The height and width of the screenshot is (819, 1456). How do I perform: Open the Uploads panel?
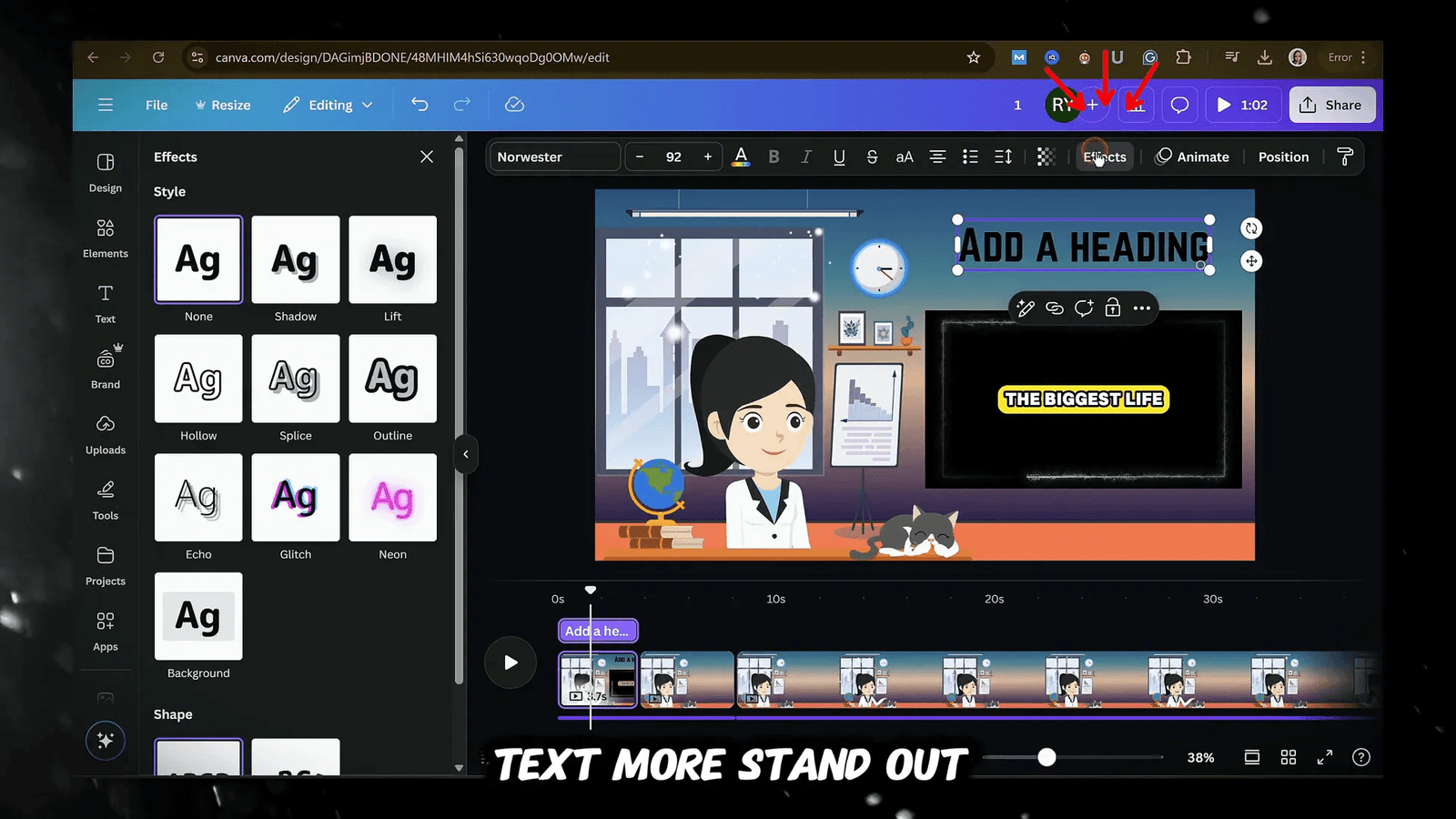point(105,434)
